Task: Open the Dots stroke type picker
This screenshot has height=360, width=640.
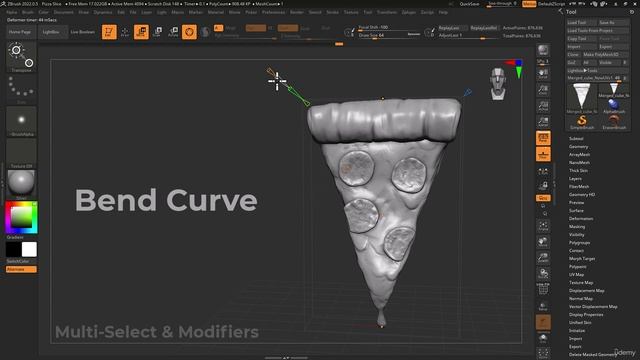Action: [21, 89]
